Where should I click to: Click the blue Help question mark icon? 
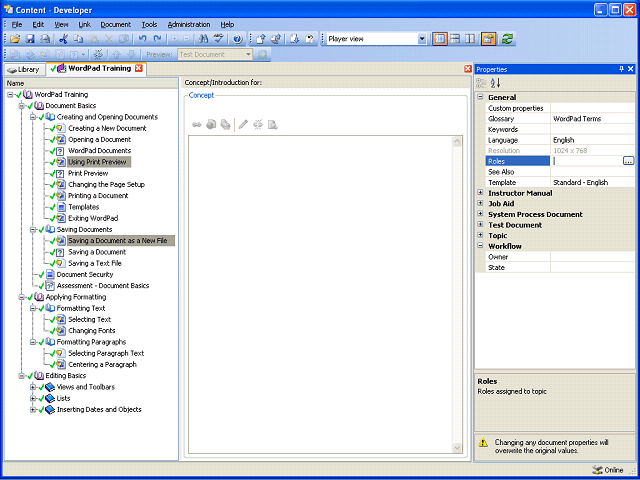(238, 39)
